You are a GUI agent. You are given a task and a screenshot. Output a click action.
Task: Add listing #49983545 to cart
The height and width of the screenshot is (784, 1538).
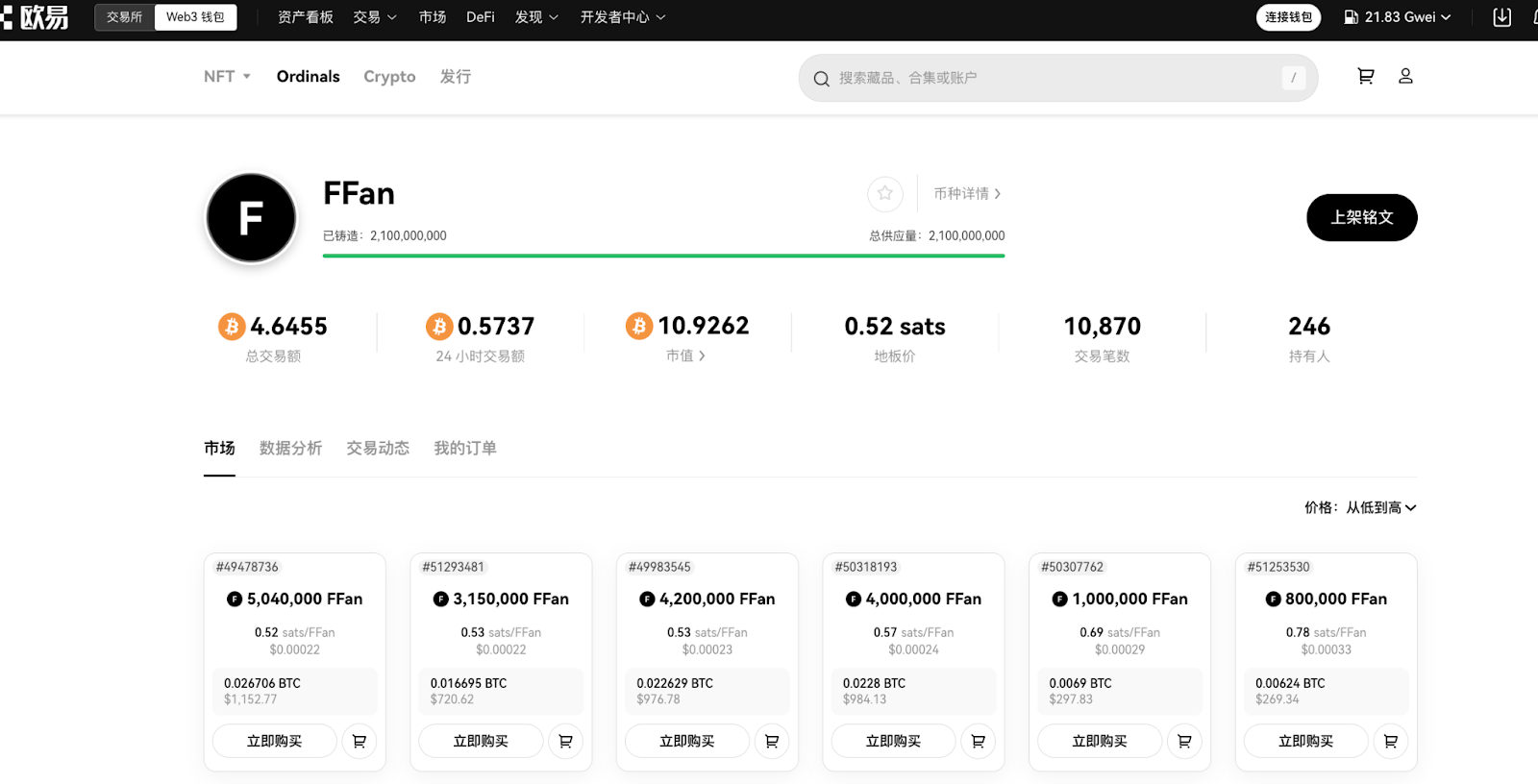[772, 741]
